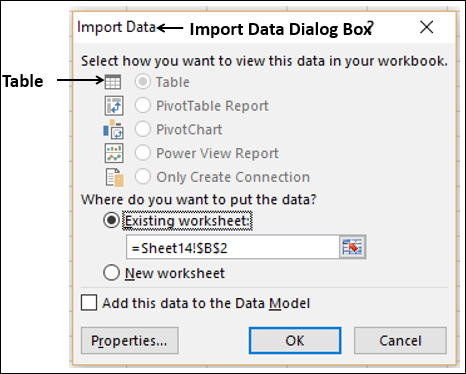Click the collapse dialog range selector icon

tap(352, 247)
